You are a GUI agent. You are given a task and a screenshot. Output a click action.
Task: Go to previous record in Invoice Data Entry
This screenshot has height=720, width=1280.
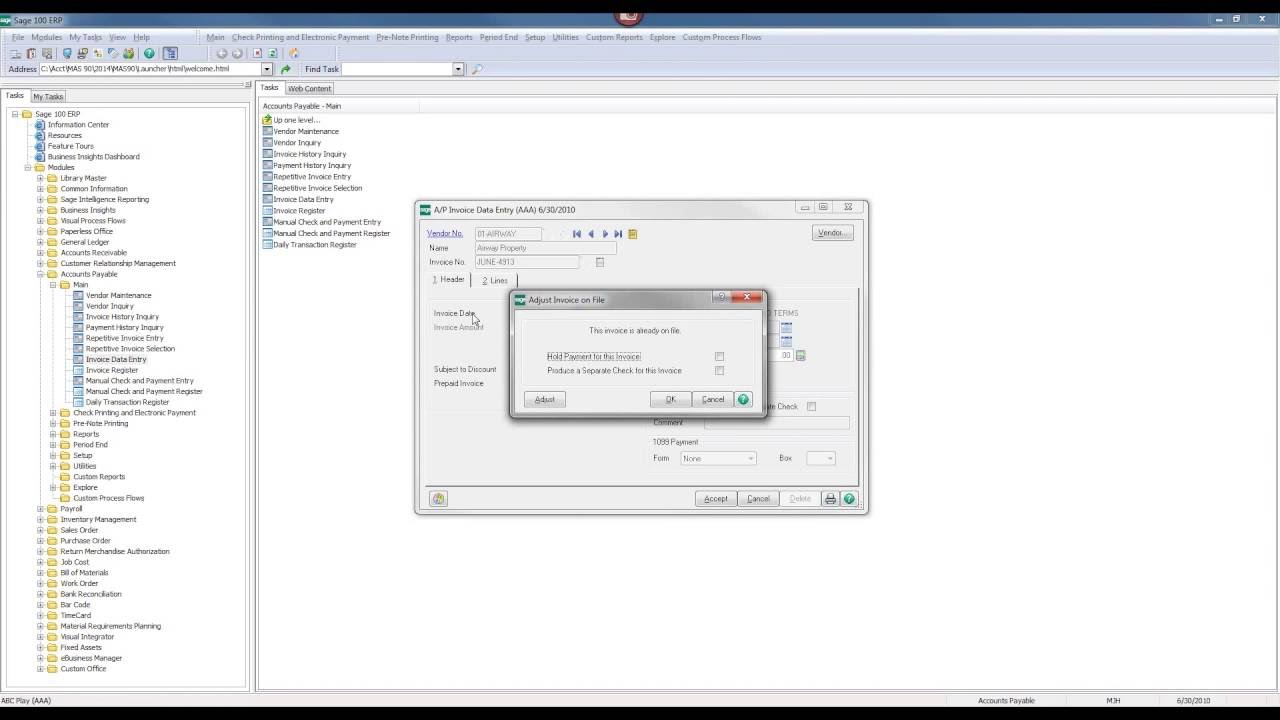coord(591,234)
